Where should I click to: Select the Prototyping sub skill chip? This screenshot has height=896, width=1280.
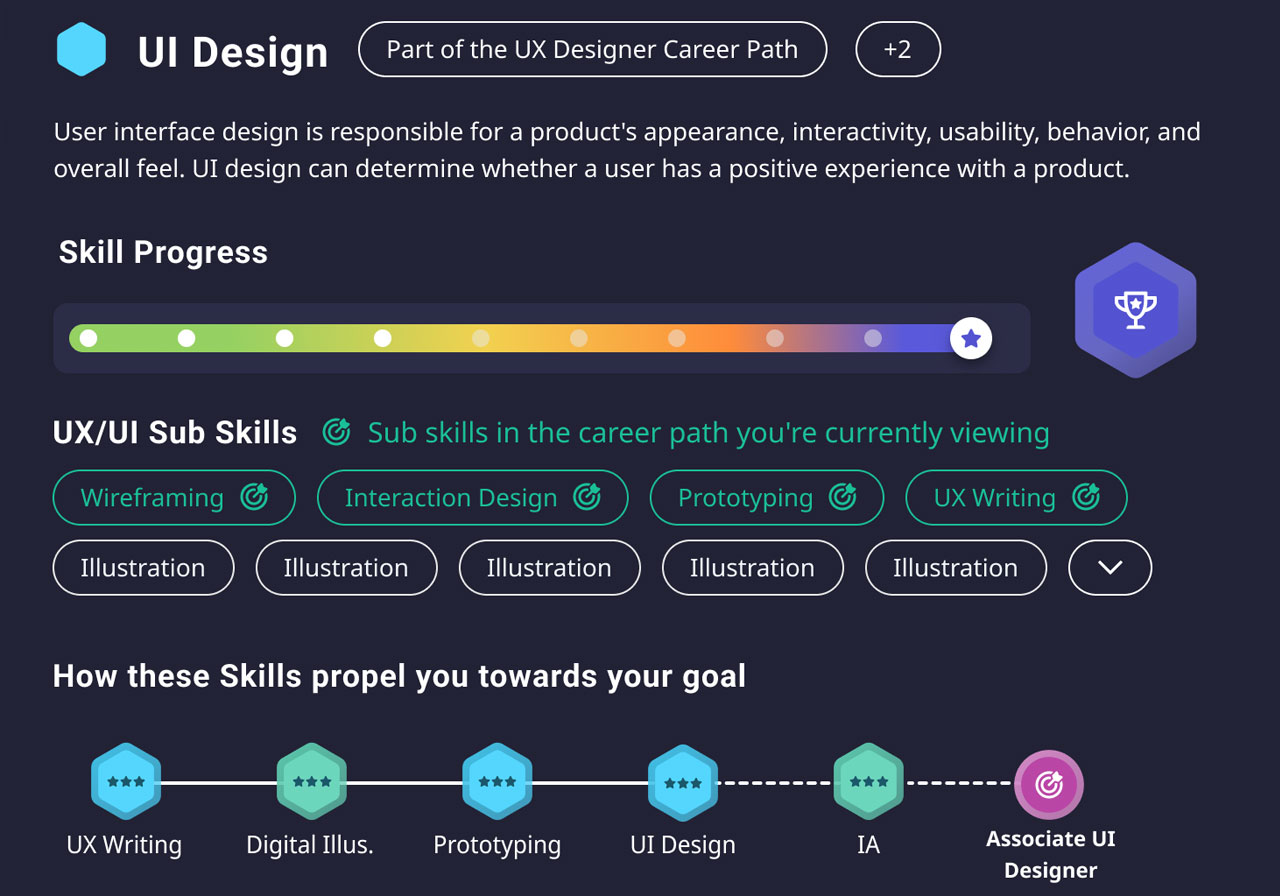[x=767, y=497]
